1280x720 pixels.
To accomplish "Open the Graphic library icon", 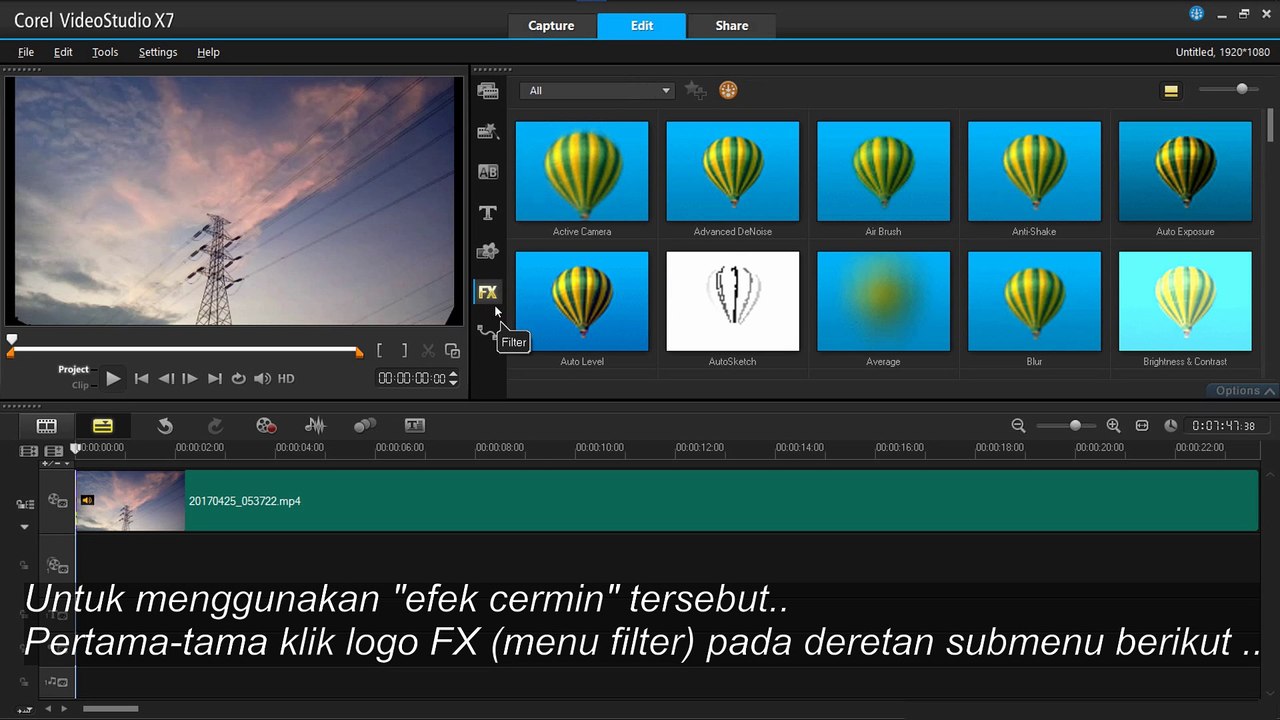I will tap(488, 251).
